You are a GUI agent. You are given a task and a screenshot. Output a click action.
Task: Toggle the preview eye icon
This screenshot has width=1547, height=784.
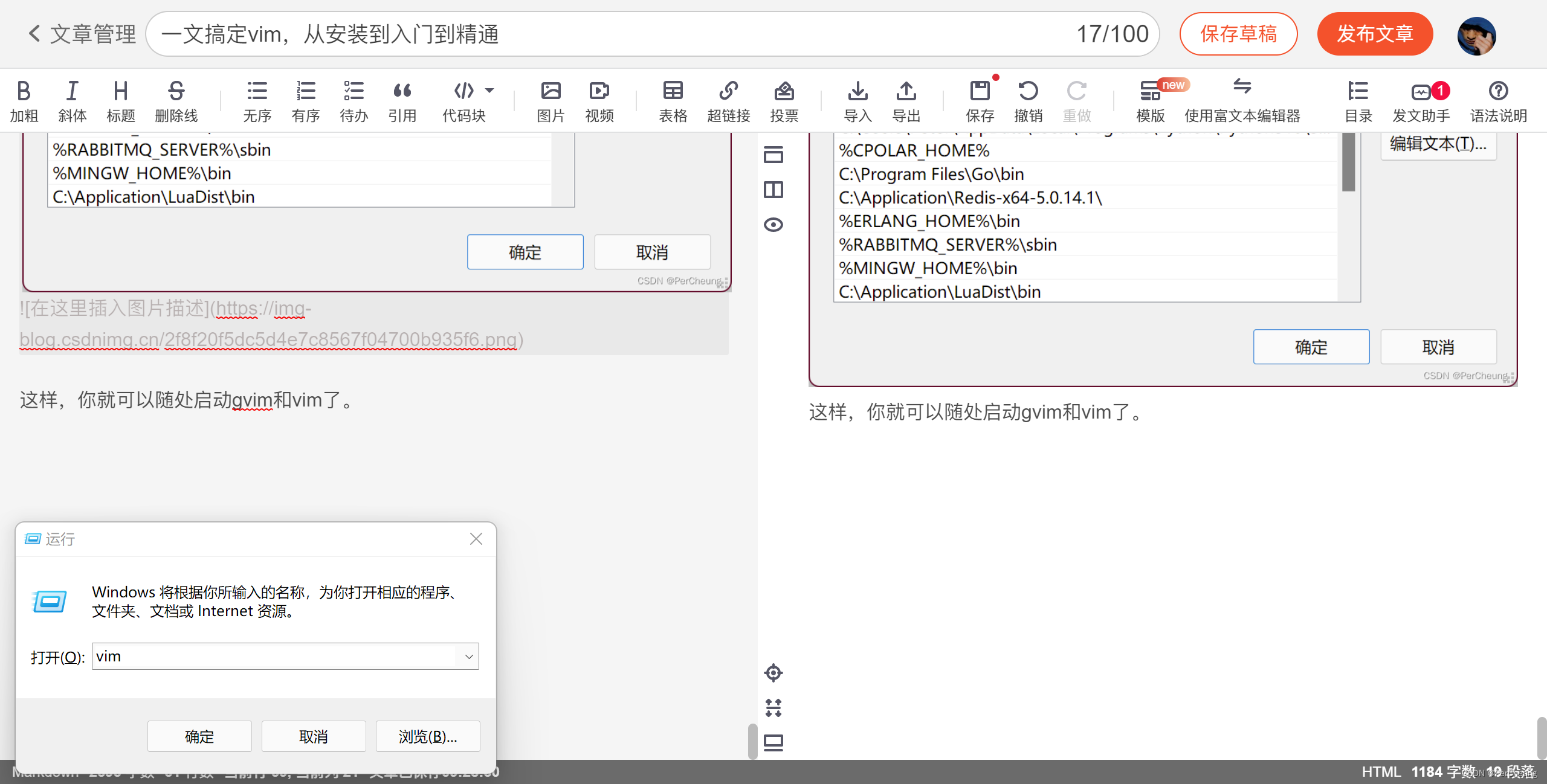pos(773,224)
